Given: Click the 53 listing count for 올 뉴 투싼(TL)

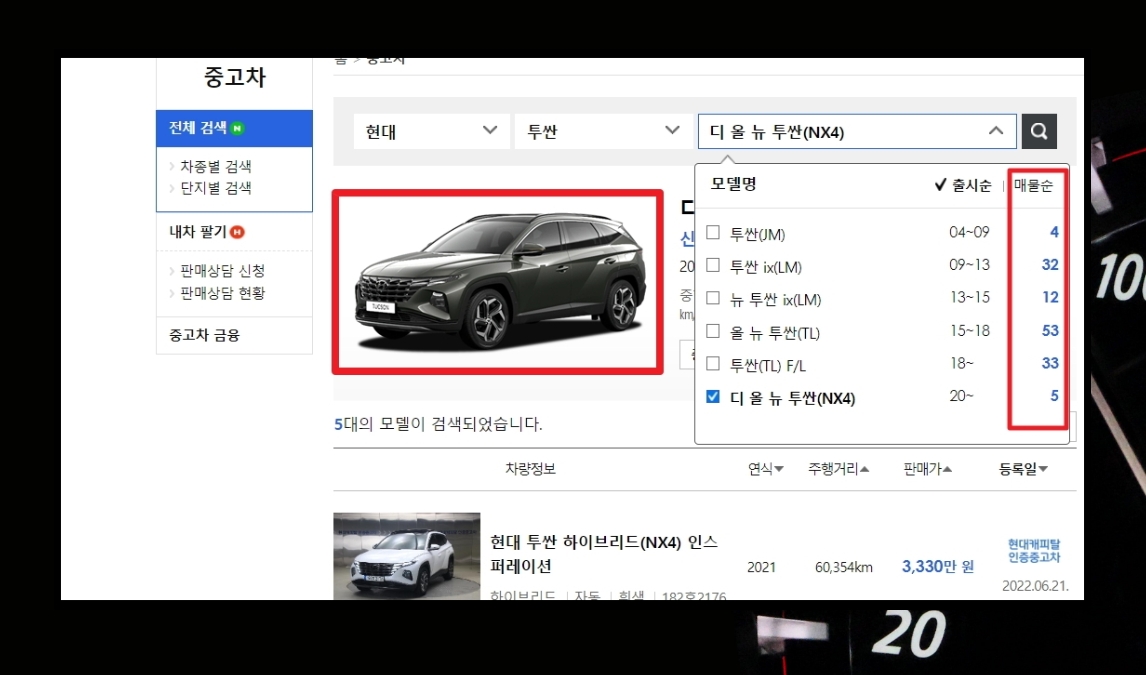Looking at the screenshot, I should pos(1050,330).
